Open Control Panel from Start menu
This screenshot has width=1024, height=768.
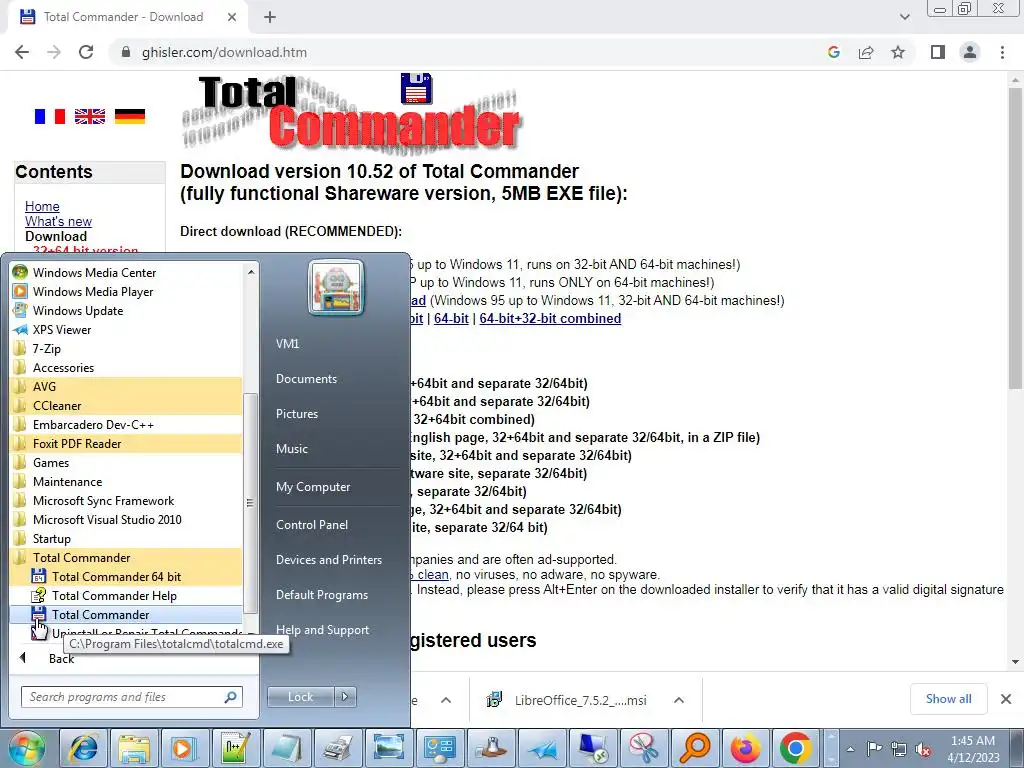pyautogui.click(x=312, y=524)
